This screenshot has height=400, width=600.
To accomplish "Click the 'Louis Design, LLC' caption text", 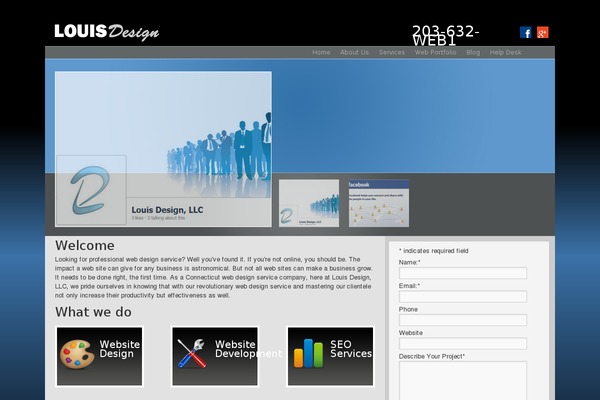I will coord(167,210).
